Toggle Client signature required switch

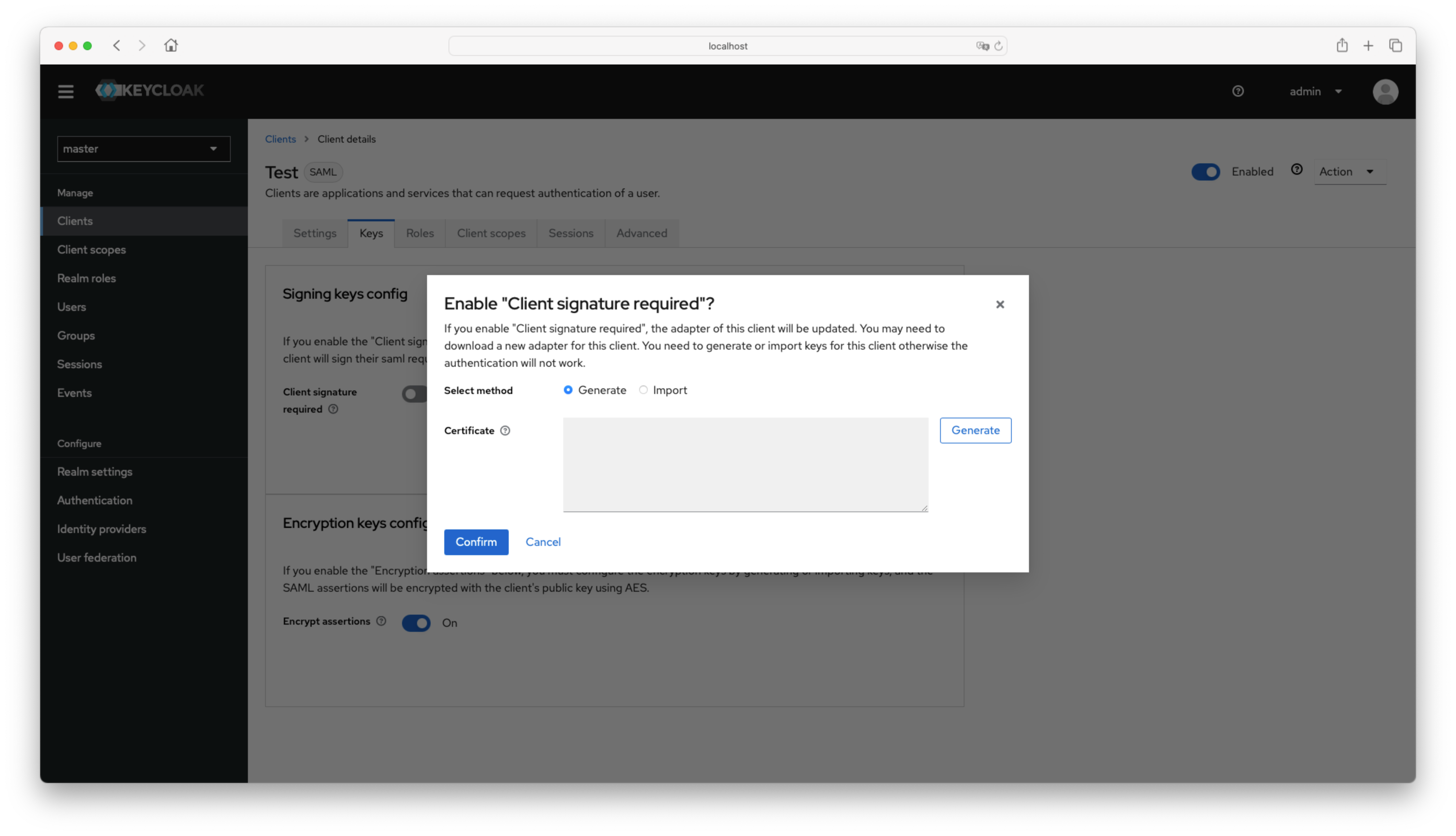pyautogui.click(x=415, y=394)
